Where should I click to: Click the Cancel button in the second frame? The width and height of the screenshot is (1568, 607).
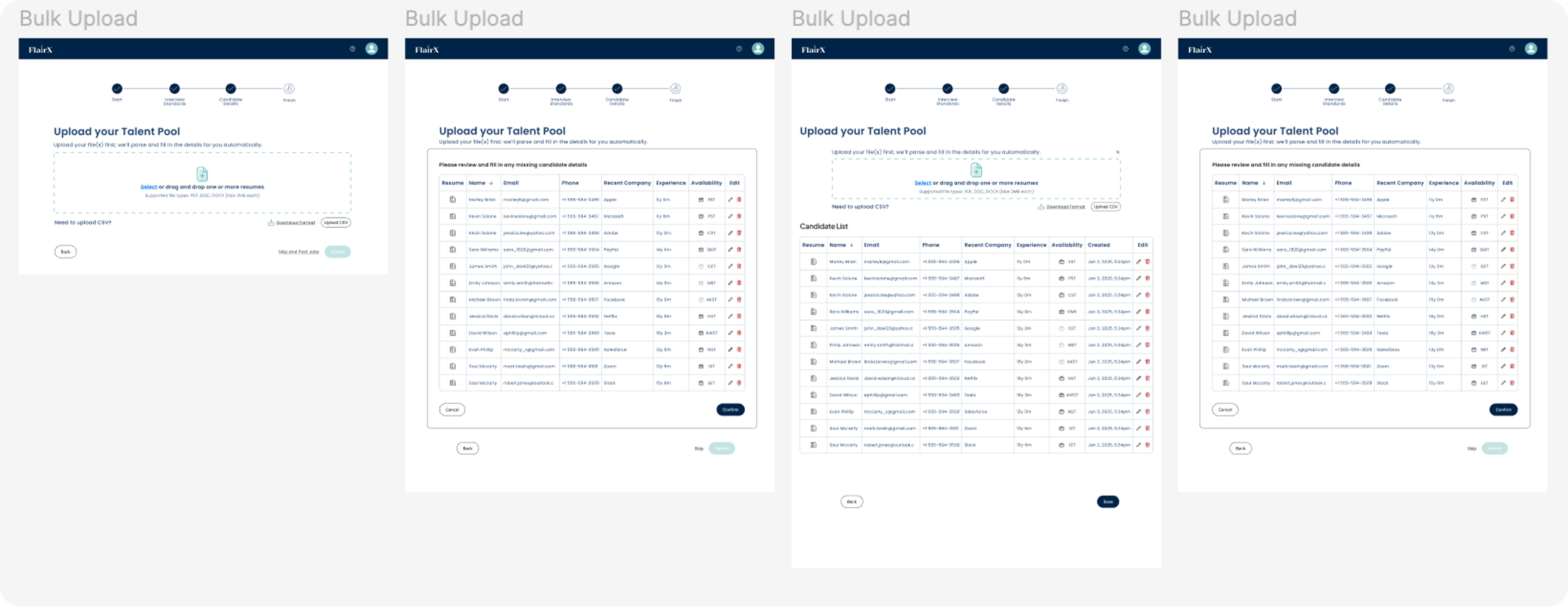[452, 410]
